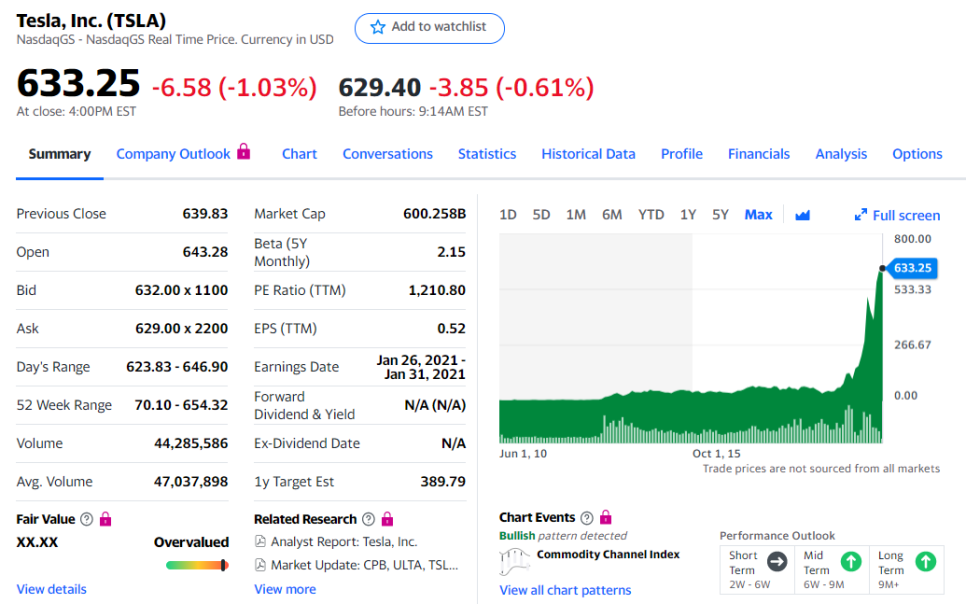
Task: Select the 1D chart range
Action: (508, 215)
